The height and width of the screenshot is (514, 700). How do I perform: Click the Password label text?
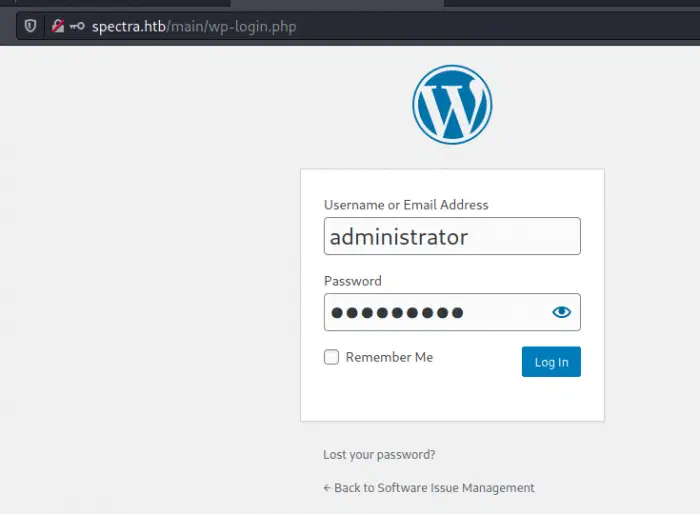tap(353, 281)
